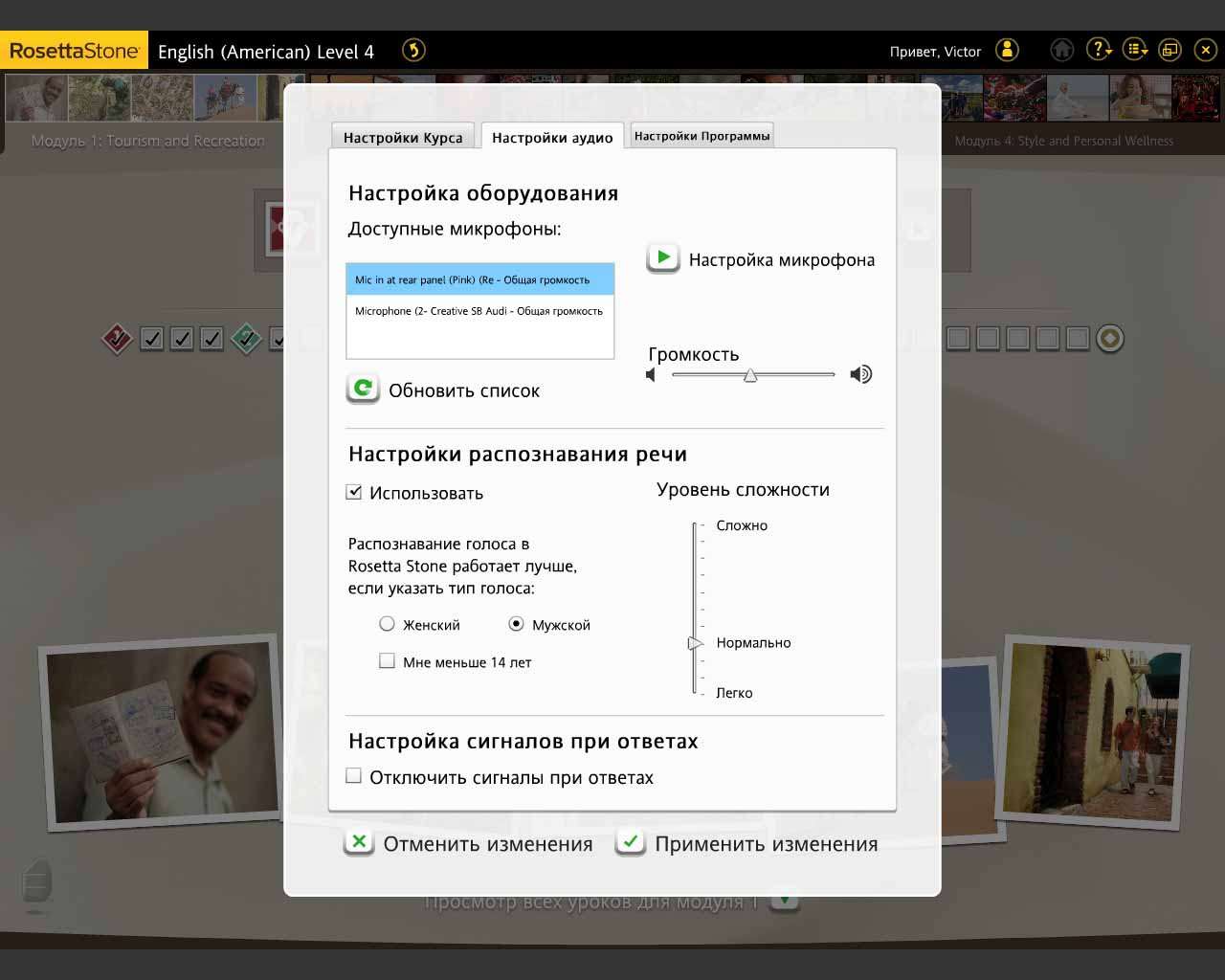The width and height of the screenshot is (1225, 980).
Task: Switch to the Настройки Программы tab
Action: point(702,136)
